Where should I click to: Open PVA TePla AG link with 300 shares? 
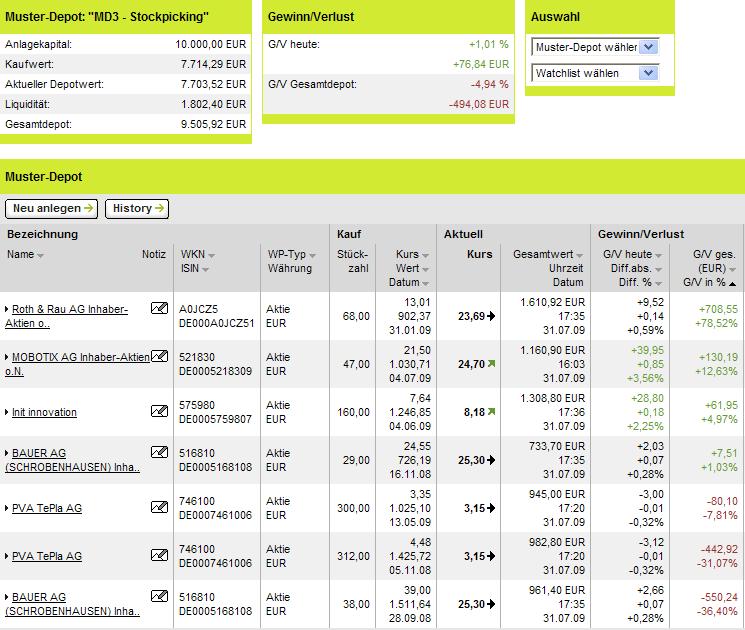click(x=47, y=508)
